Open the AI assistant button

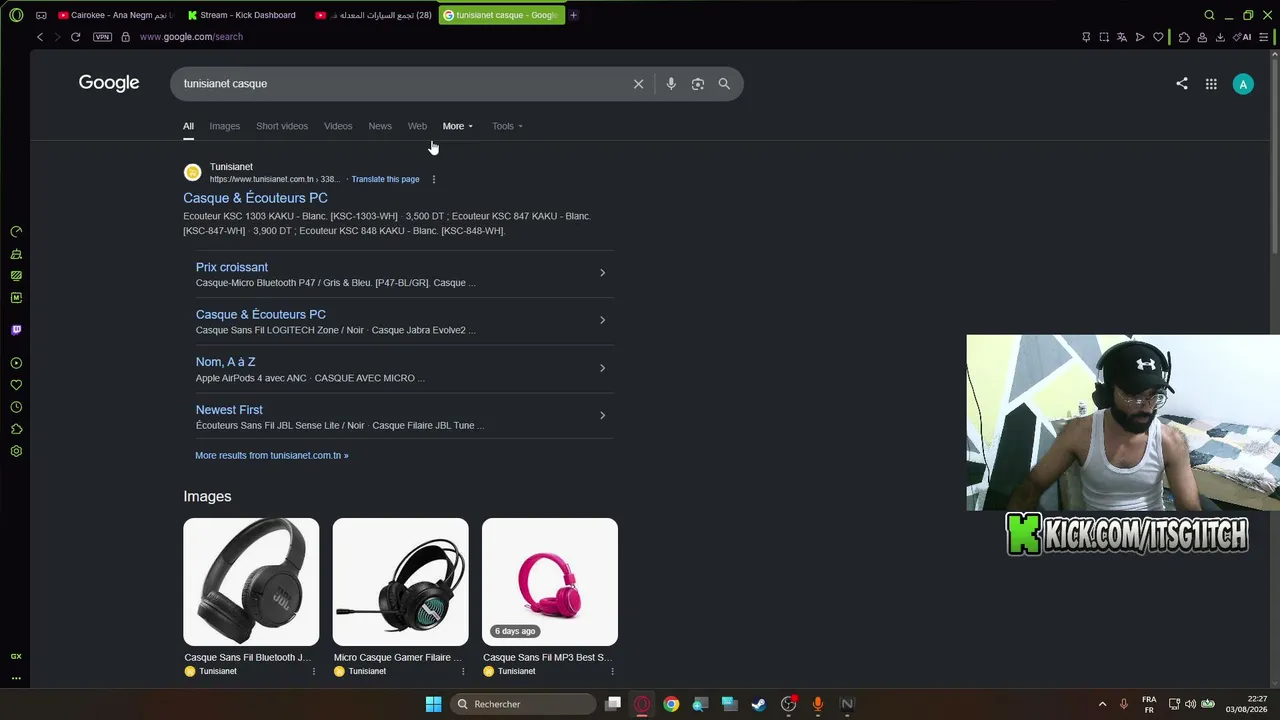[x=1243, y=37]
